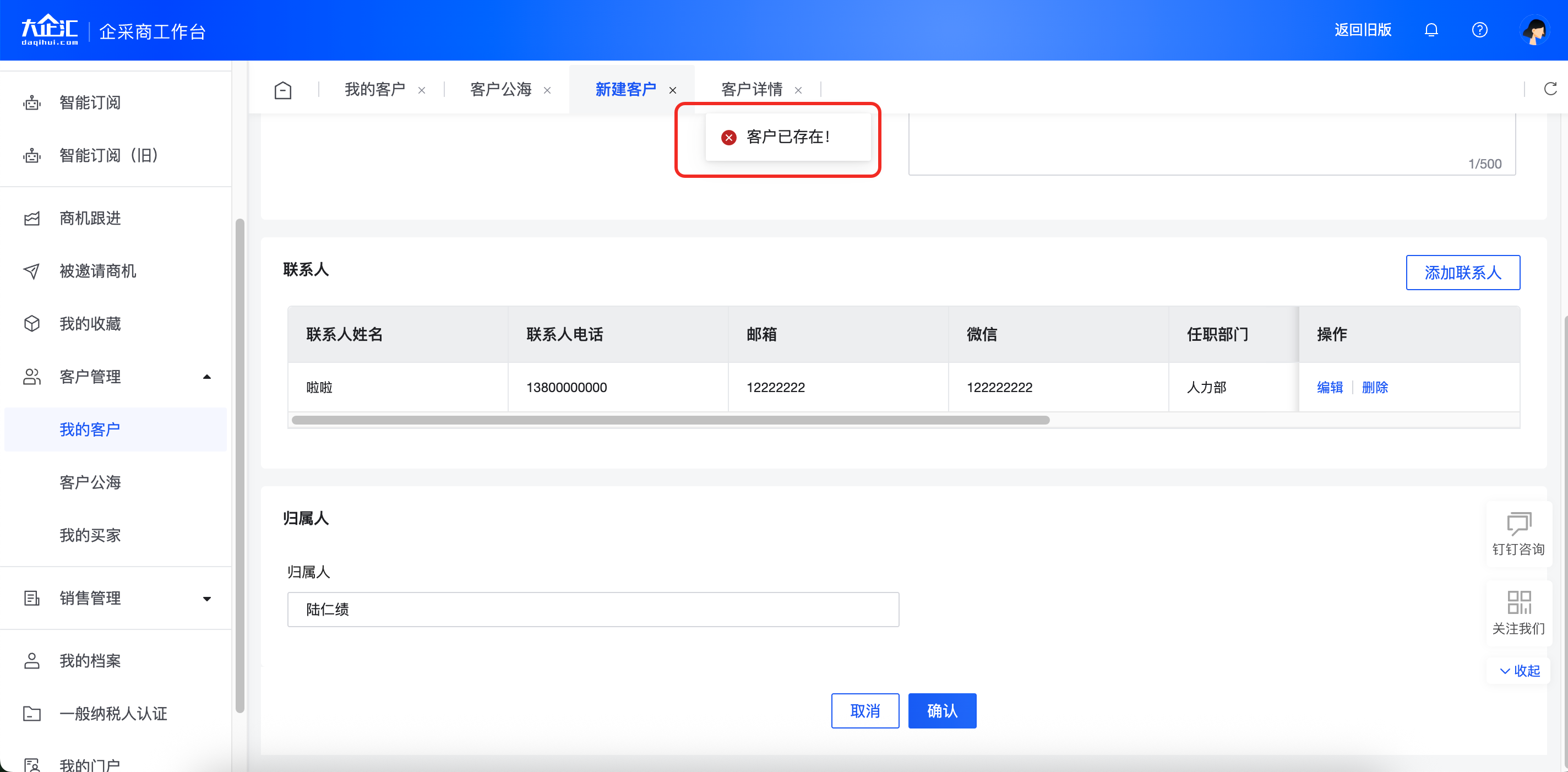1568x772 pixels.
Task: Close the 客户详情 tab
Action: [x=798, y=90]
